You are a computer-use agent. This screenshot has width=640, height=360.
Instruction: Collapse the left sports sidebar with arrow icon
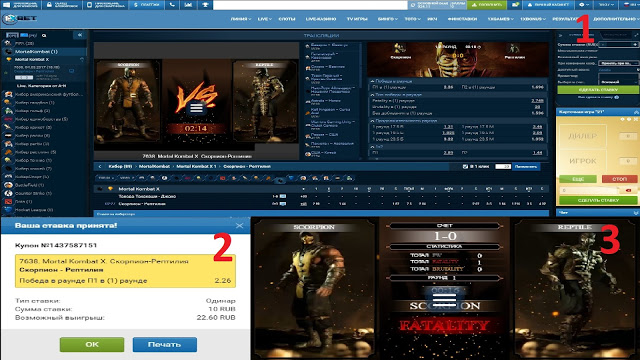(80, 35)
